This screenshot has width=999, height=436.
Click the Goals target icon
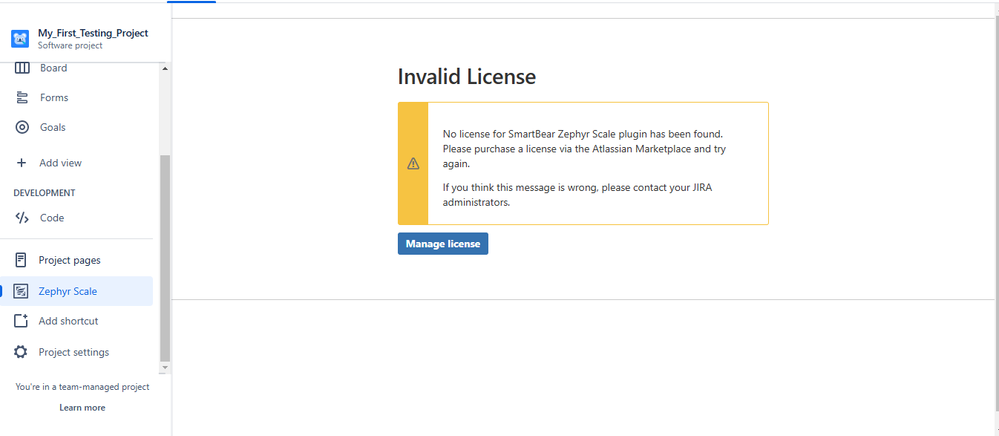pos(22,127)
